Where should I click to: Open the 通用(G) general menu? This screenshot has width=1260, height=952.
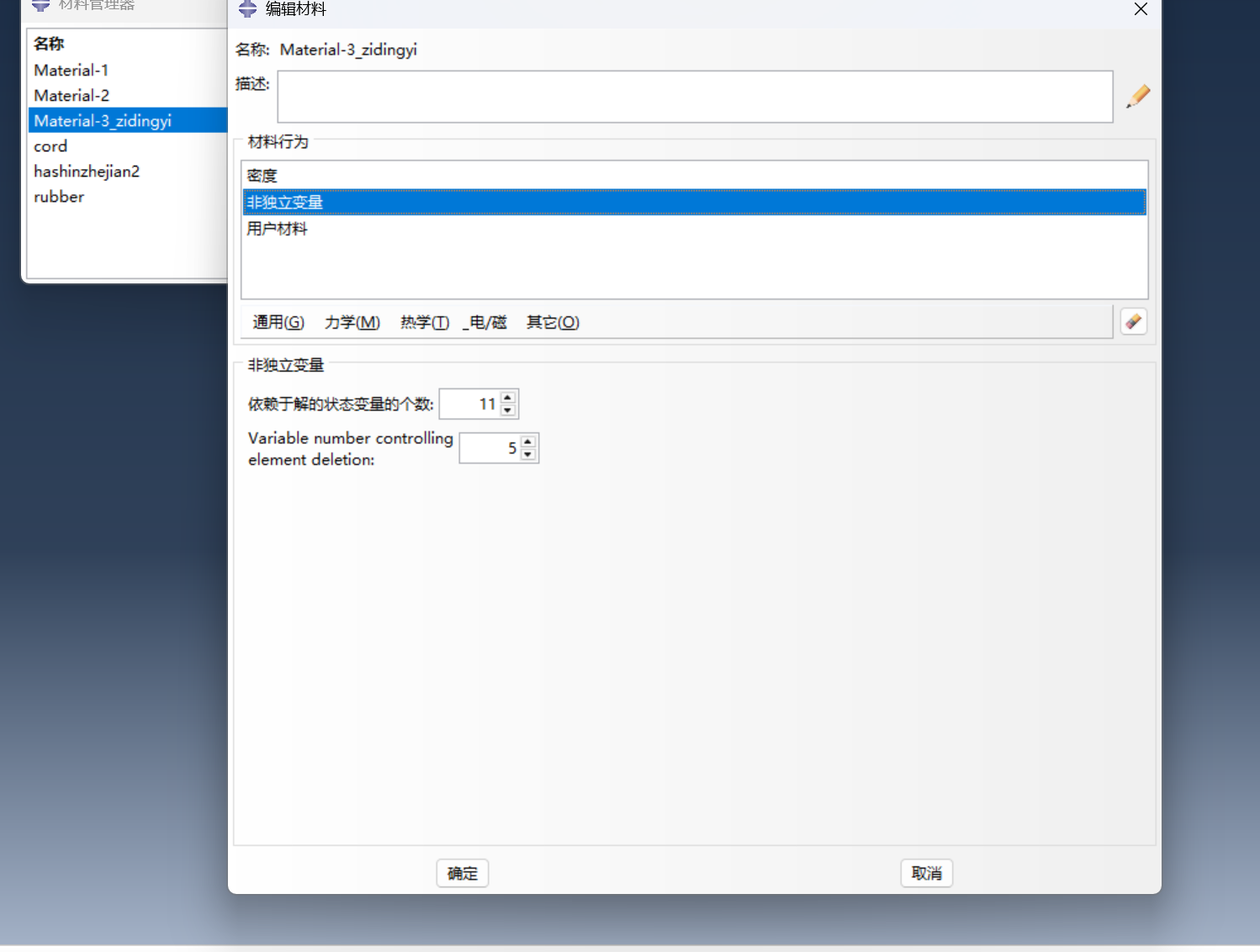[278, 322]
